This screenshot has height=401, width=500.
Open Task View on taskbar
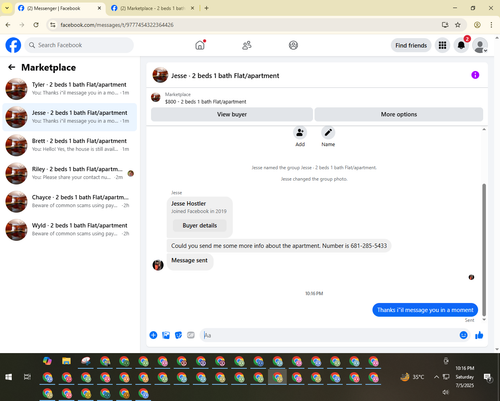point(27,377)
